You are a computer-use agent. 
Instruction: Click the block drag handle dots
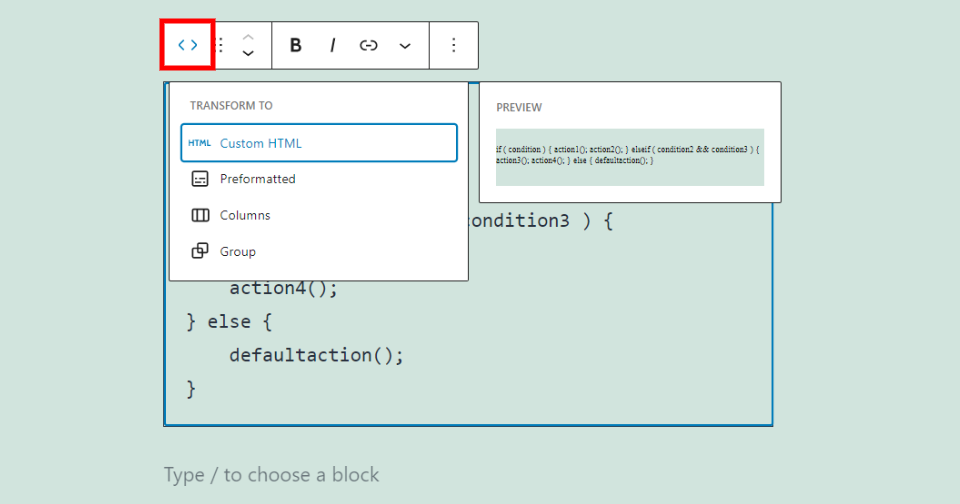(x=221, y=45)
